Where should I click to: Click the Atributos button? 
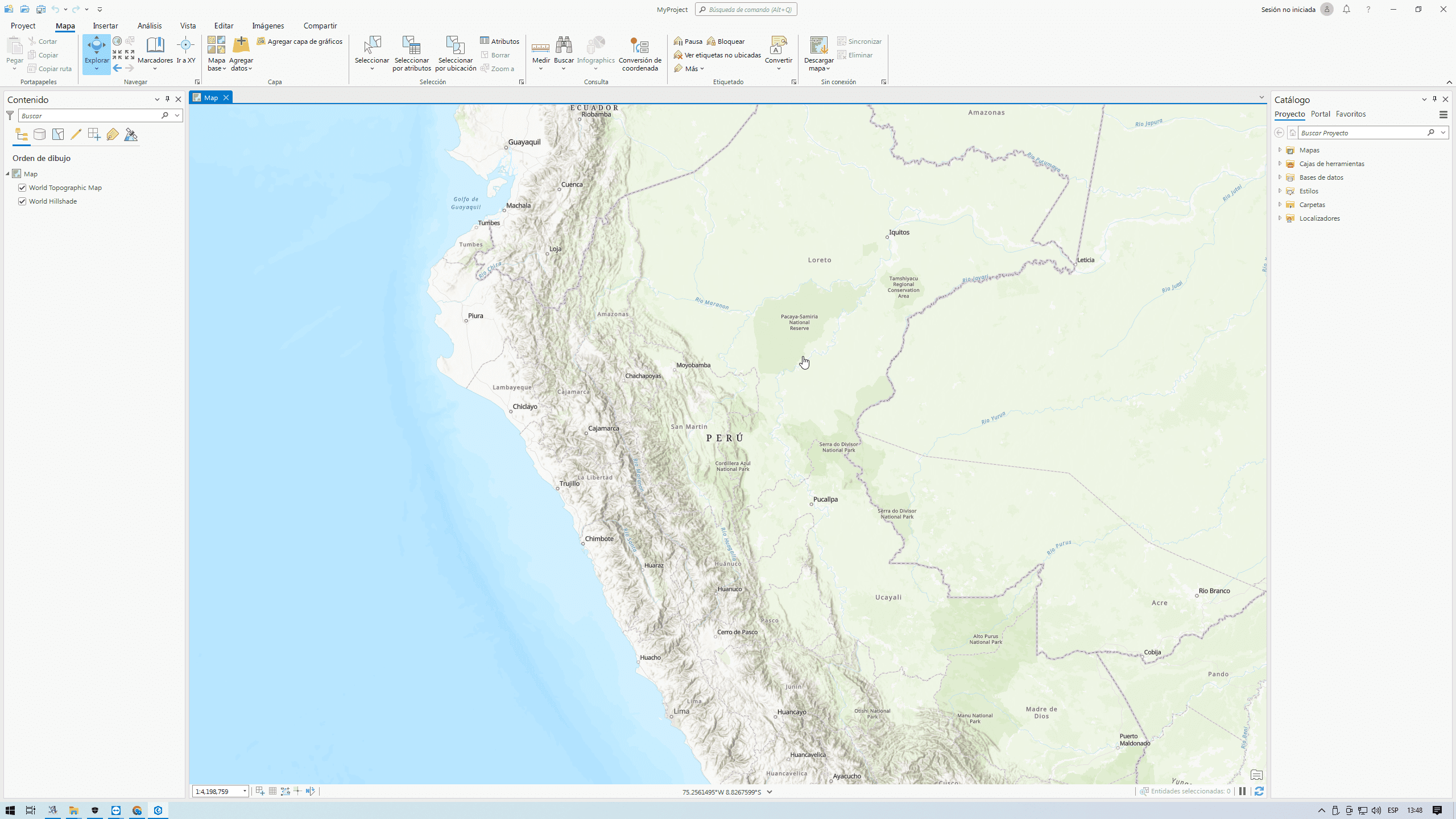coord(499,42)
